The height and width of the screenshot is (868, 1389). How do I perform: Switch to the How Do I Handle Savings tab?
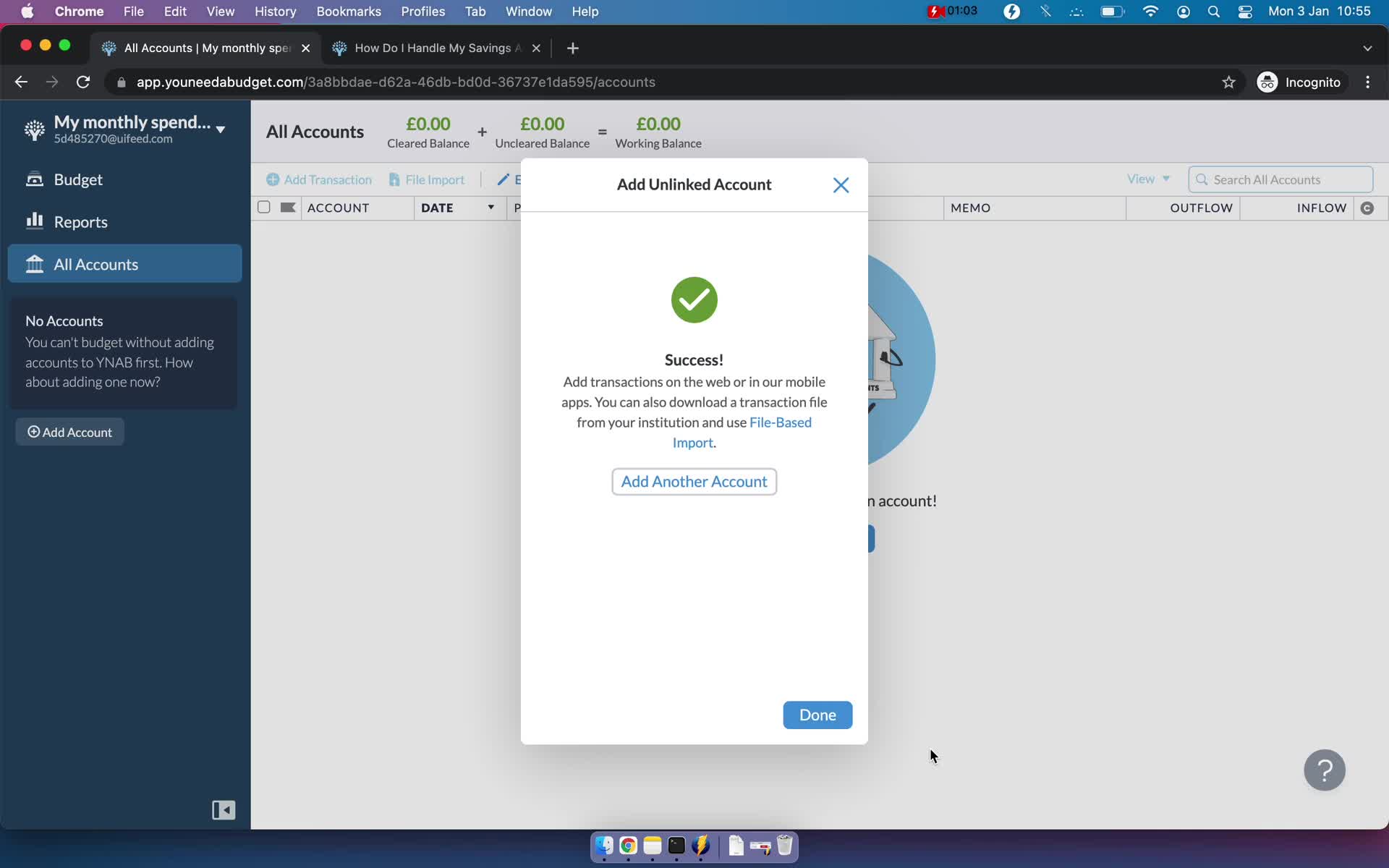436,47
